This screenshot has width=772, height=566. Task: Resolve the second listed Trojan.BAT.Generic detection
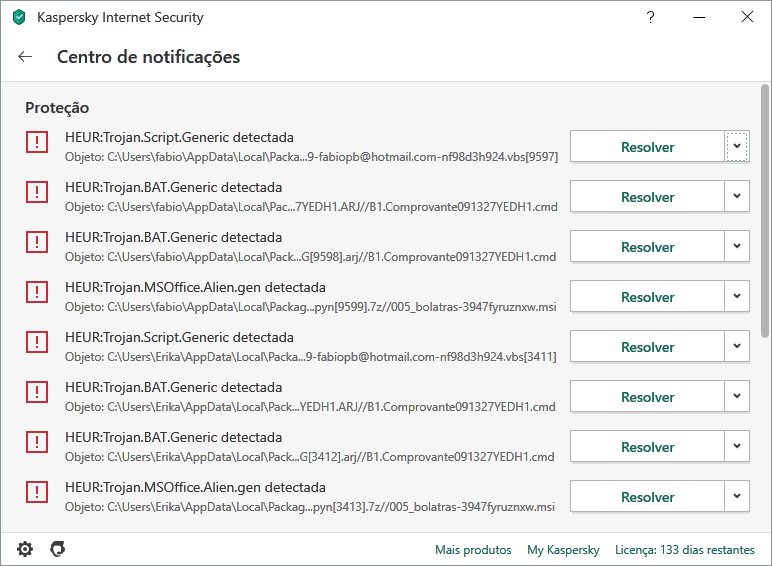pos(647,247)
